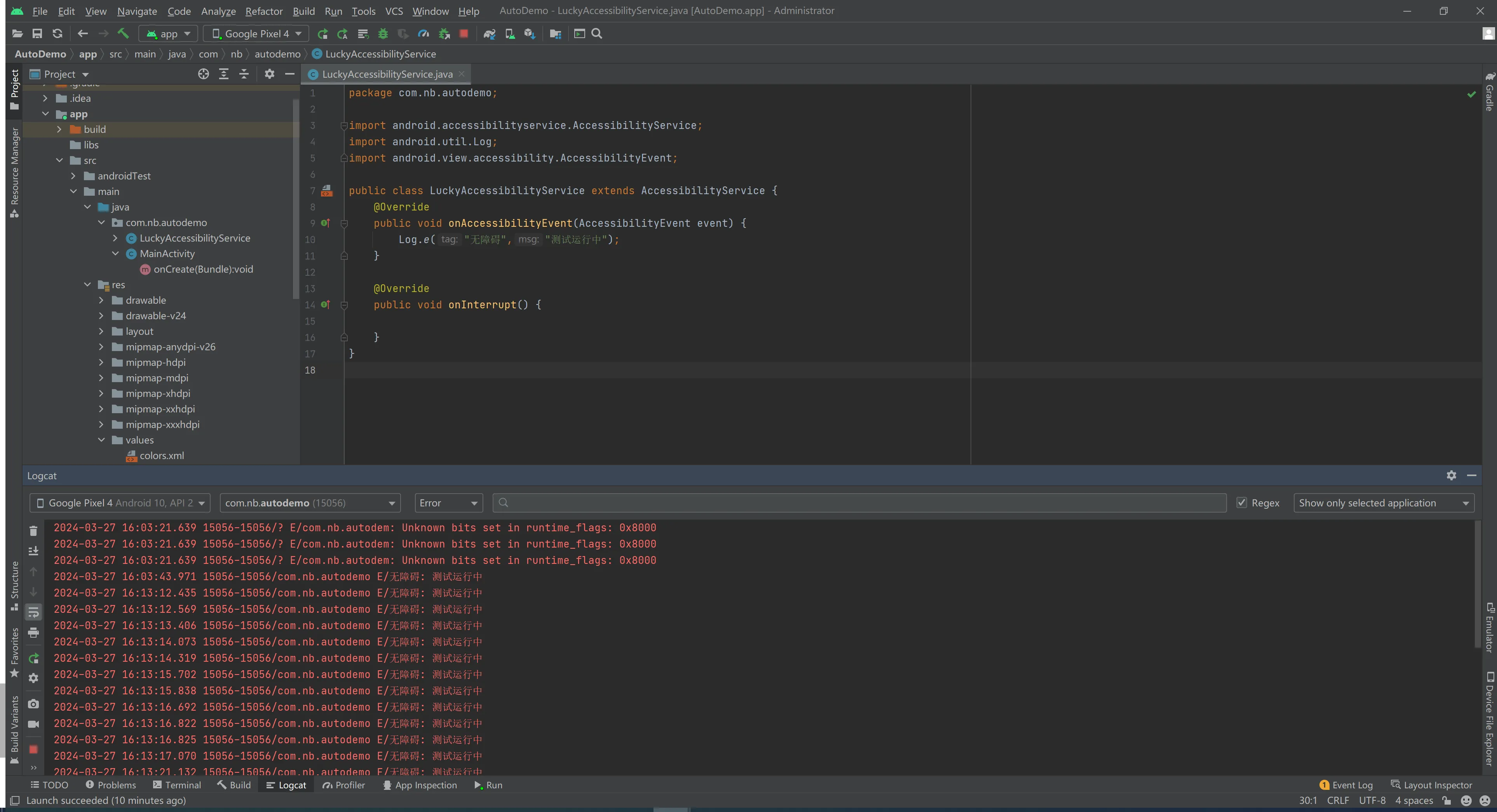Click the green Rerun app icon

(322, 34)
